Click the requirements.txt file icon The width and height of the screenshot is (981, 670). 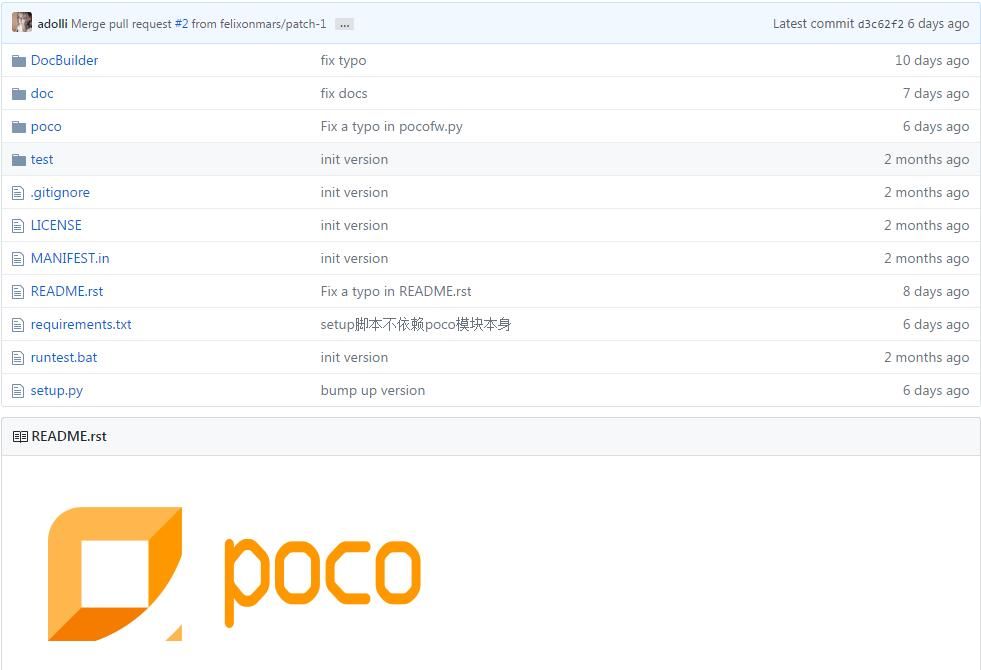pyautogui.click(x=18, y=325)
